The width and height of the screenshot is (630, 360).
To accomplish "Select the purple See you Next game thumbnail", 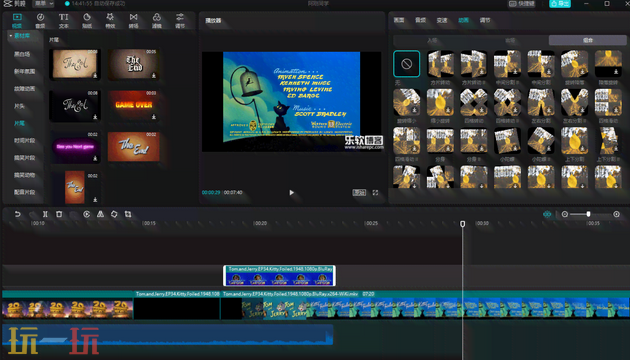I will click(75, 146).
